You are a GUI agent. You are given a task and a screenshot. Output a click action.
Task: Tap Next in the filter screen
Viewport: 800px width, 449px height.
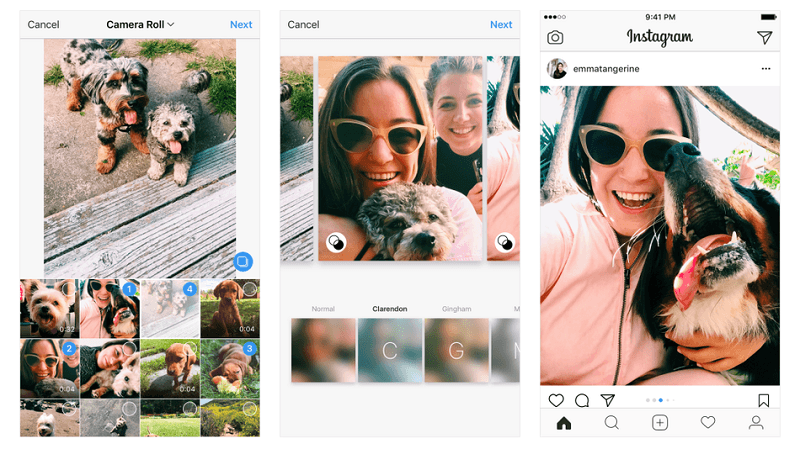click(501, 24)
